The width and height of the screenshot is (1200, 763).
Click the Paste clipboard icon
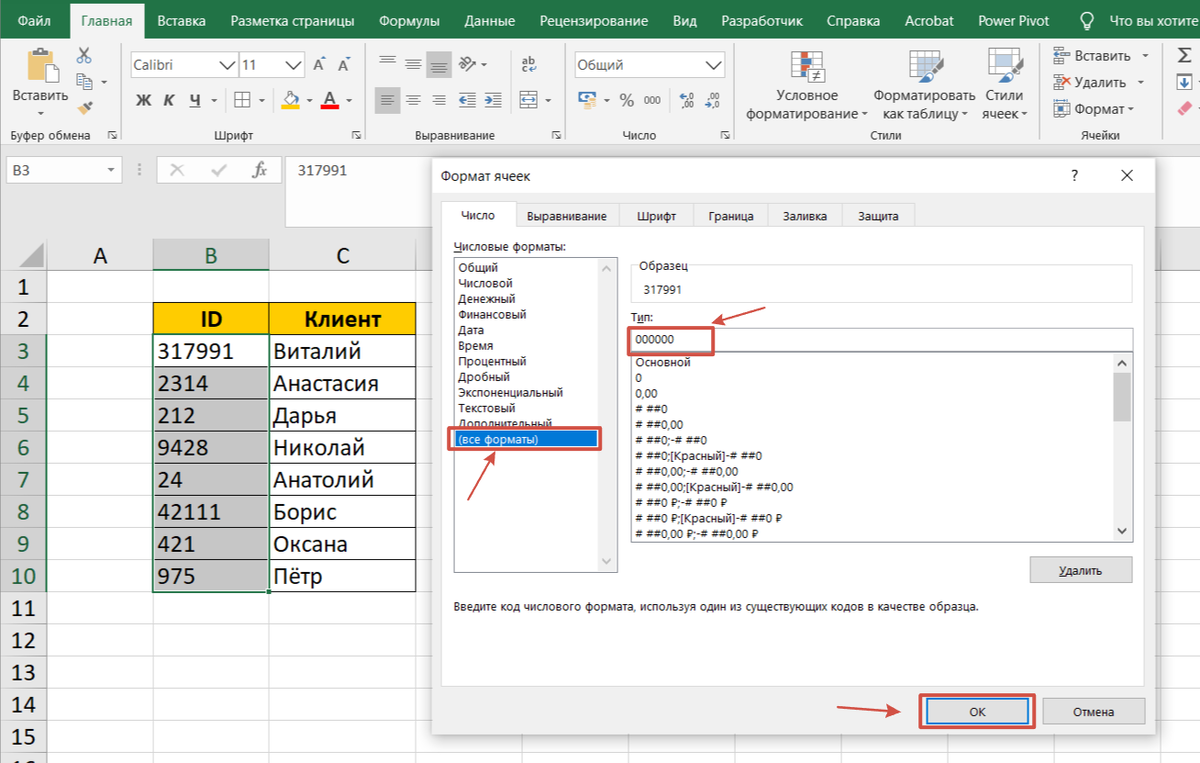click(x=41, y=65)
